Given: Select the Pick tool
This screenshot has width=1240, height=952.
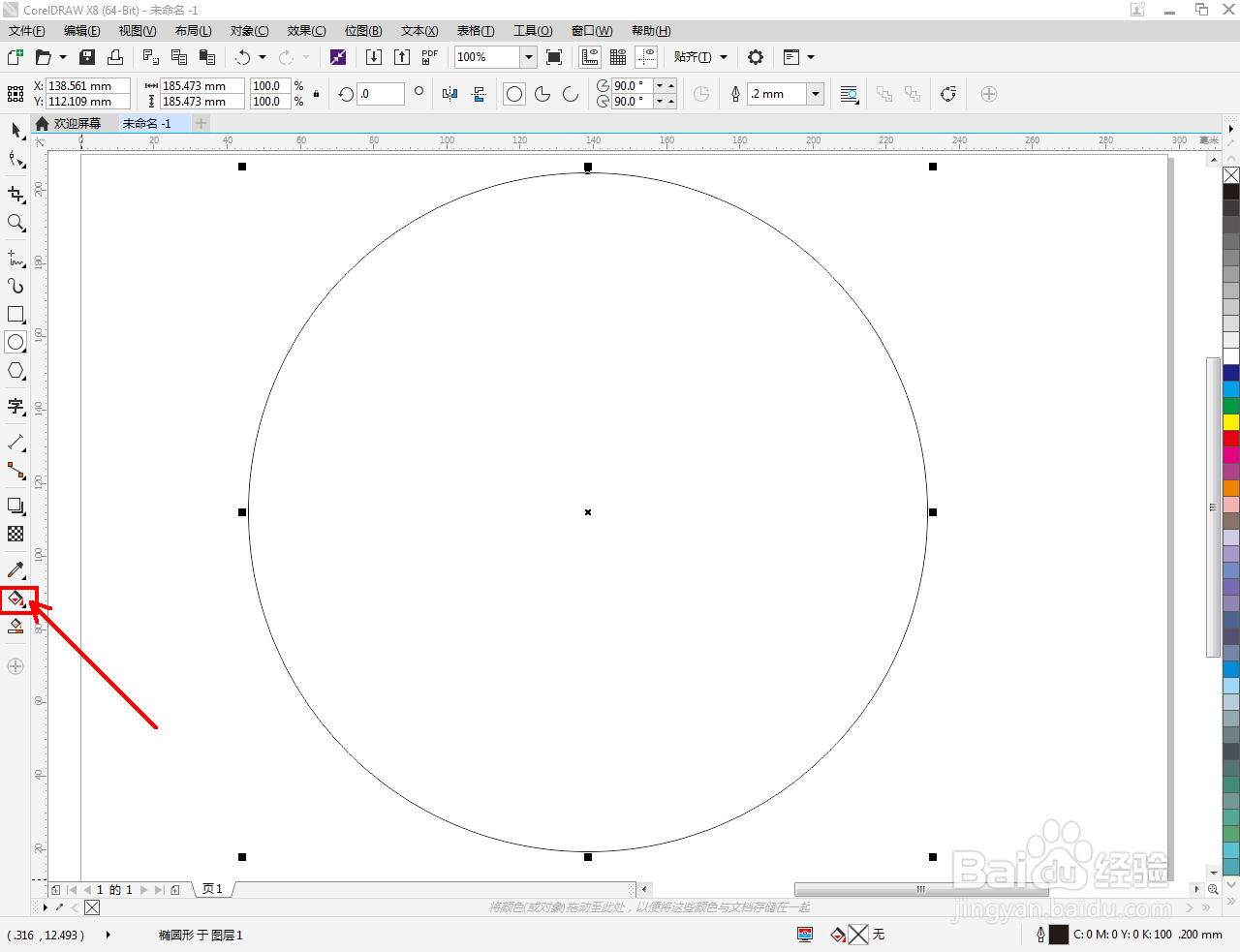Looking at the screenshot, I should (x=15, y=130).
